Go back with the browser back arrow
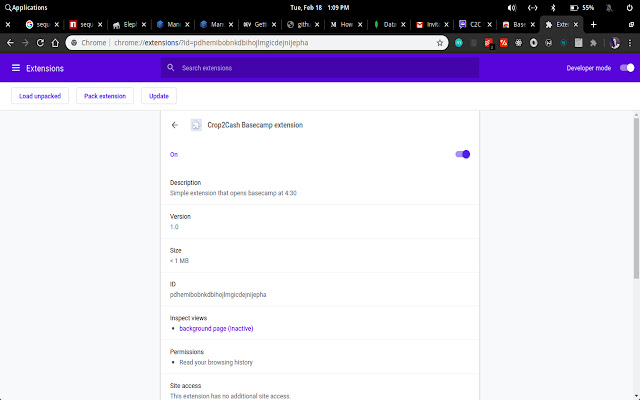640x400 pixels. coord(10,42)
